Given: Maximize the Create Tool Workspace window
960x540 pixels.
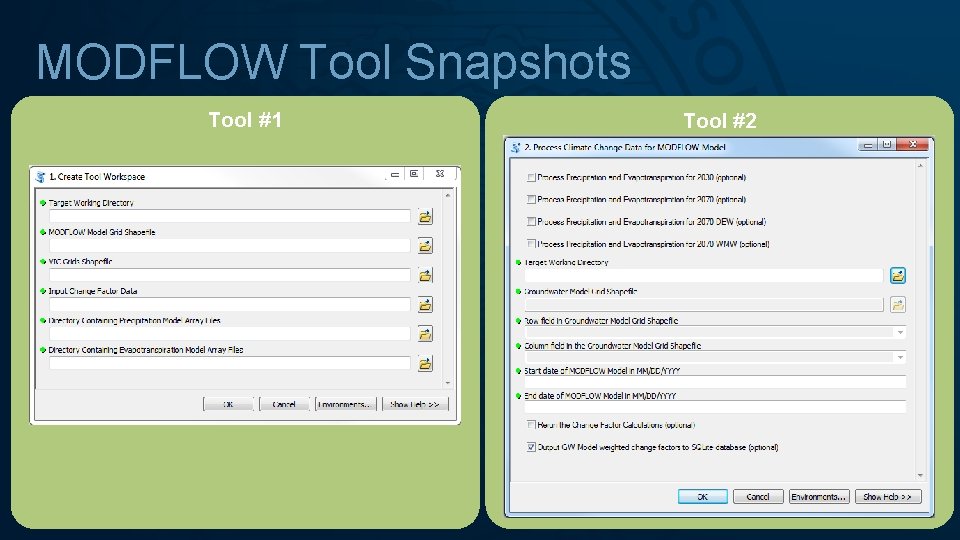Looking at the screenshot, I should (414, 174).
